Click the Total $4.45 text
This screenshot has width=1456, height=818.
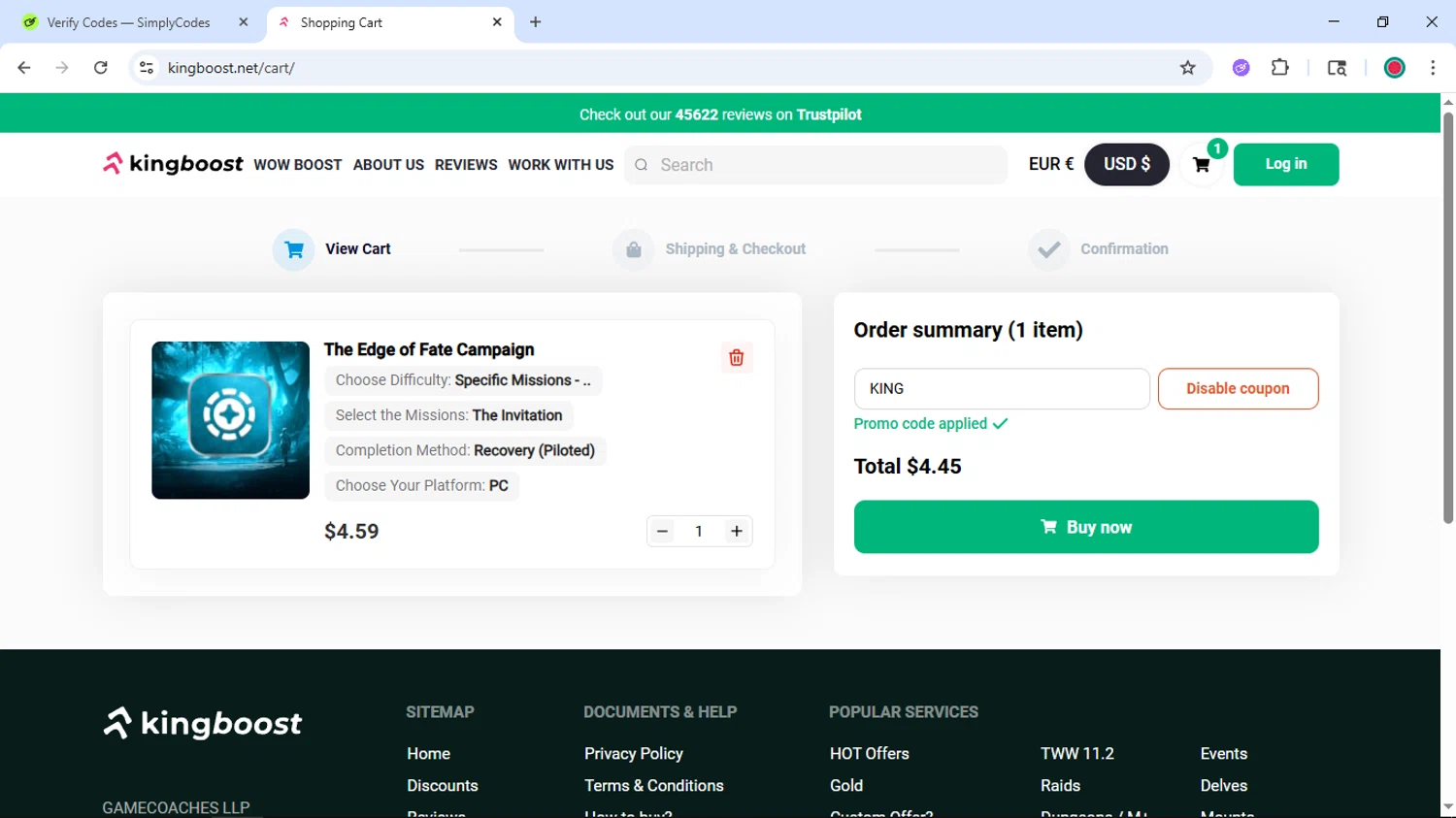pos(908,467)
